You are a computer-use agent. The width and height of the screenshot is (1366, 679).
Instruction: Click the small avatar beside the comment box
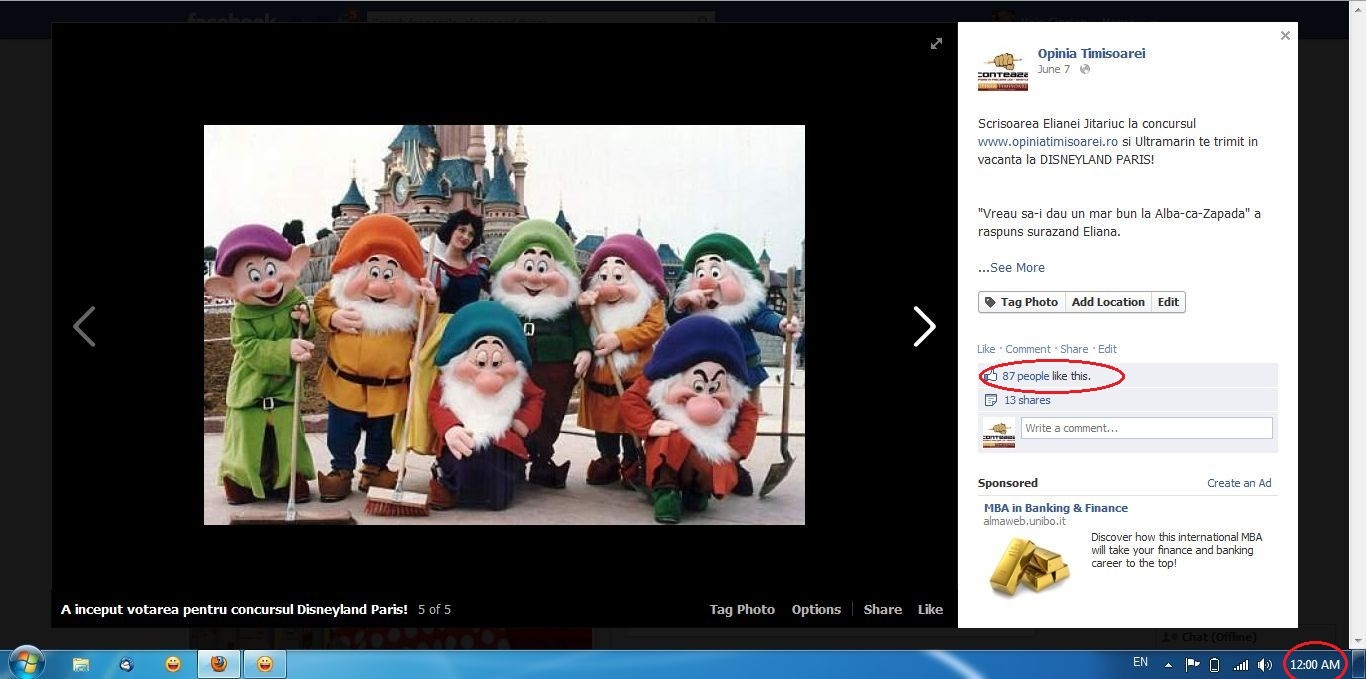click(x=999, y=432)
